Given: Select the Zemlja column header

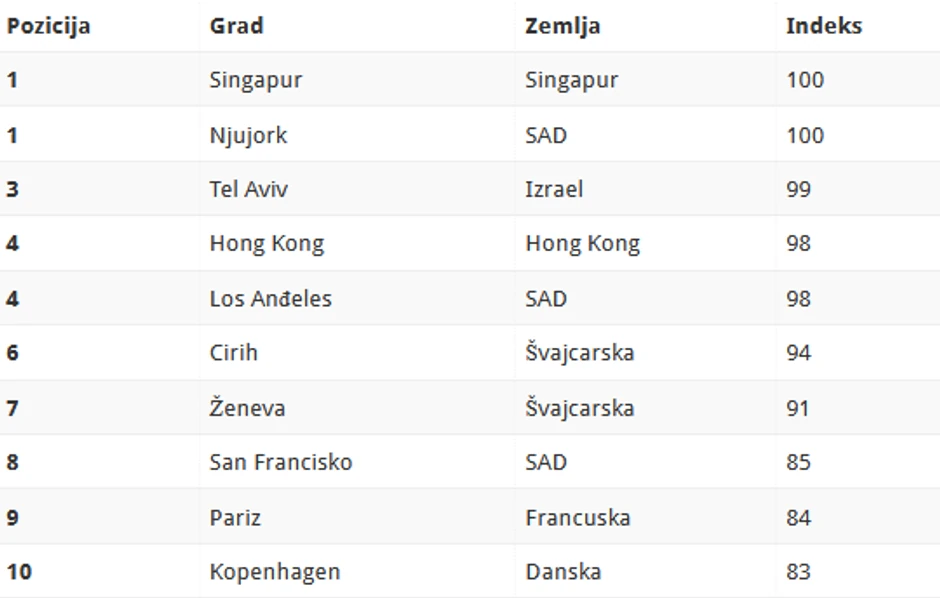Looking at the screenshot, I should 562,26.
